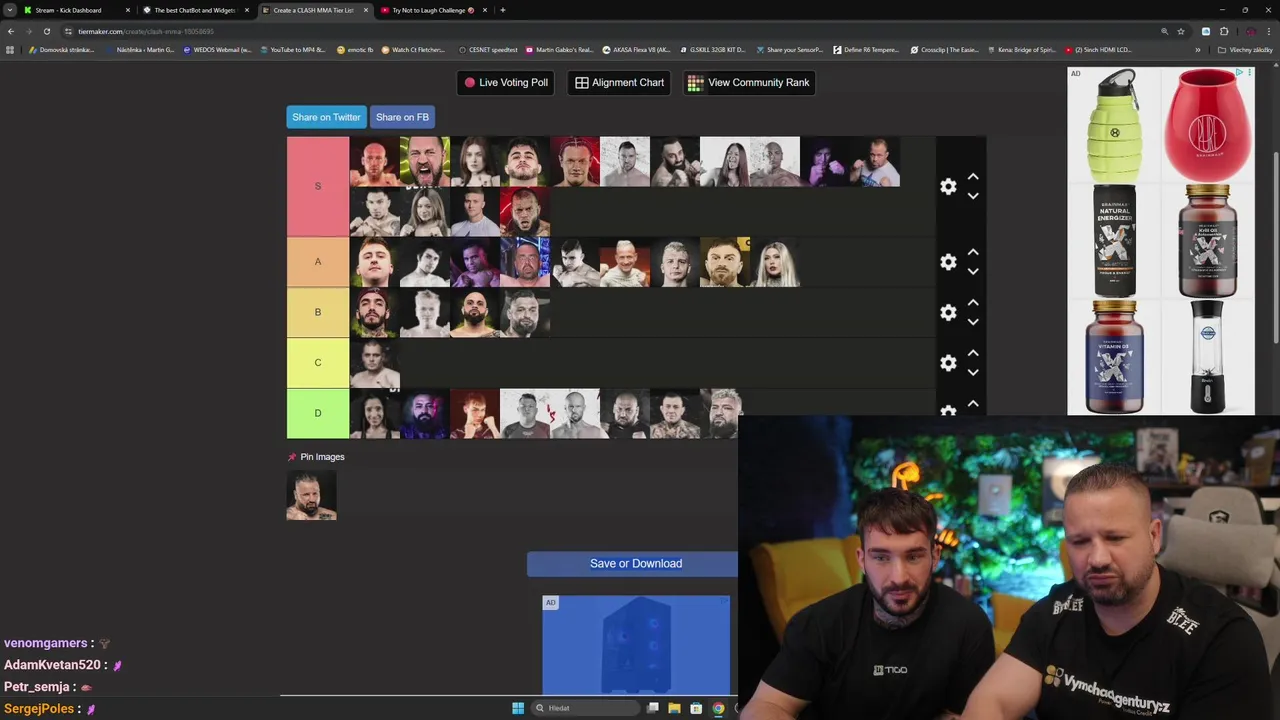Open the Windows Start menu
1280x720 pixels.
click(518, 708)
